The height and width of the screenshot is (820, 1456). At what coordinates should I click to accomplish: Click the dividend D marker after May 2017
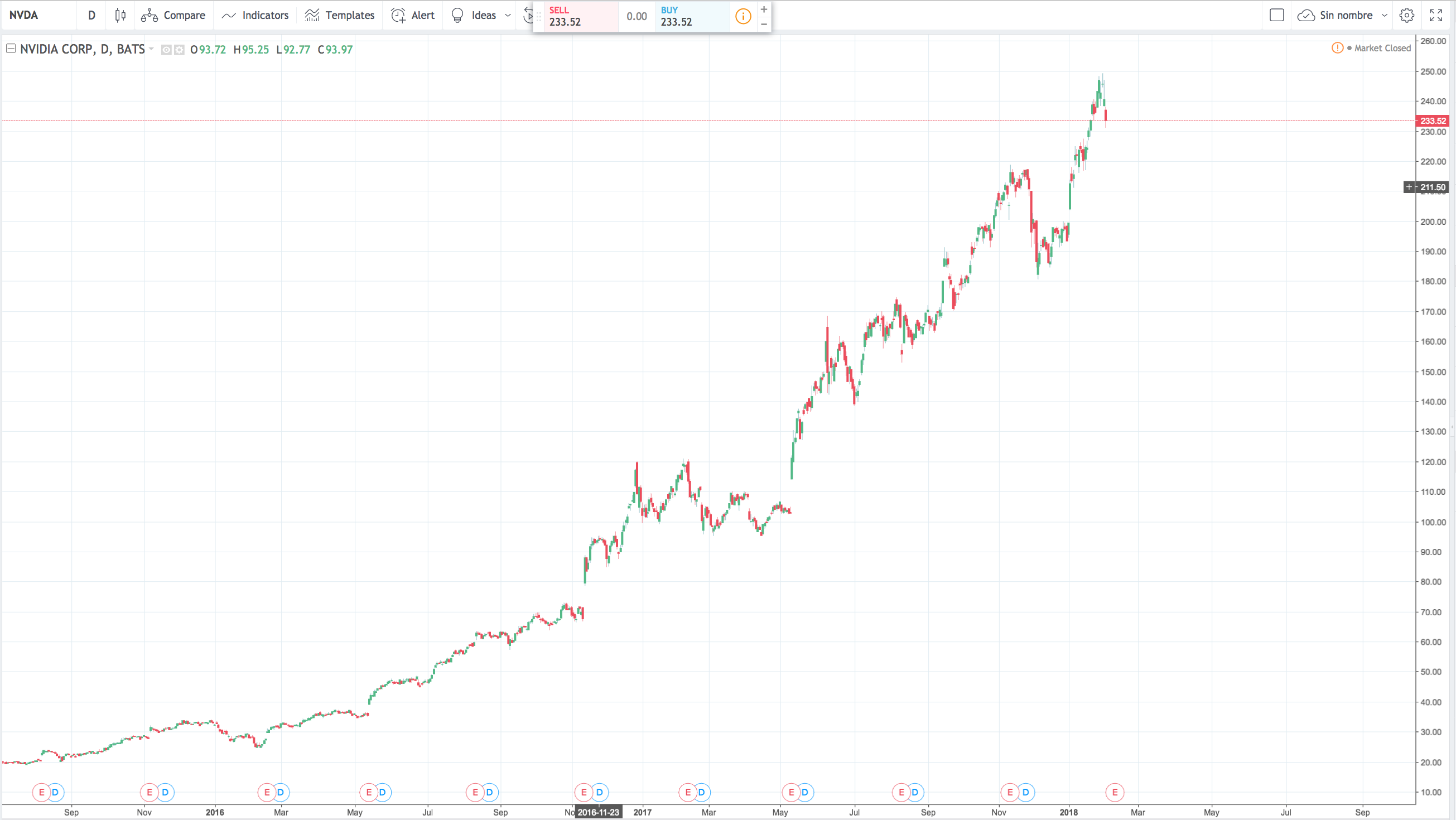(x=805, y=792)
